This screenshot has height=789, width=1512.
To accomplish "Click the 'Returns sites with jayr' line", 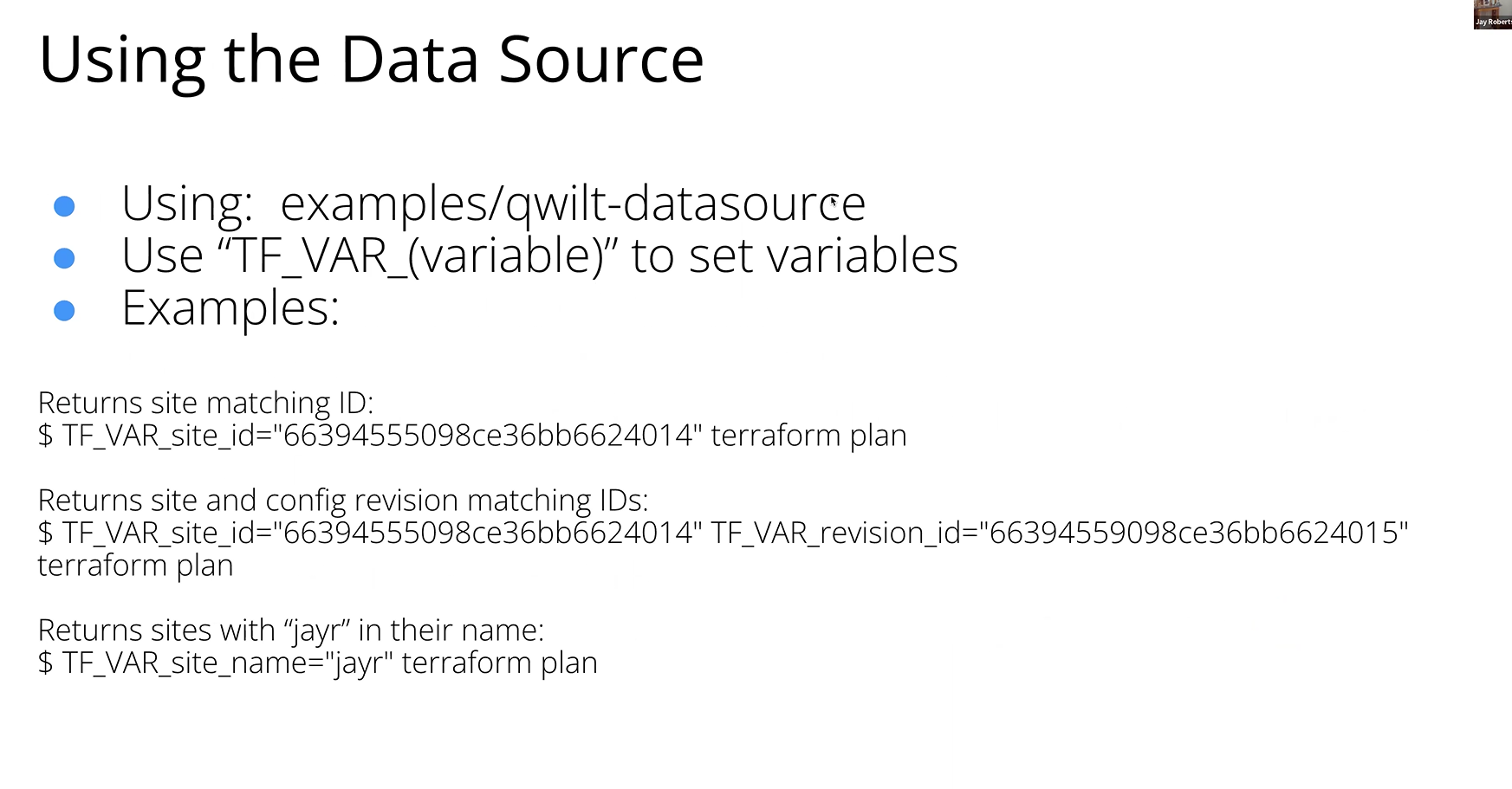I will [x=291, y=631].
